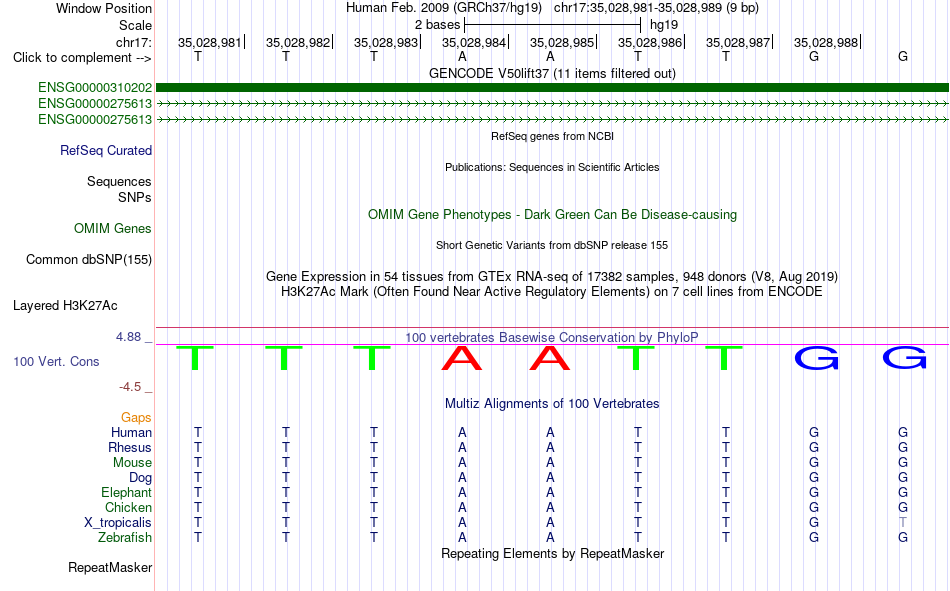This screenshot has width=950, height=591.
Task: Click the 35,028,986 ruler position
Action: [x=649, y=42]
